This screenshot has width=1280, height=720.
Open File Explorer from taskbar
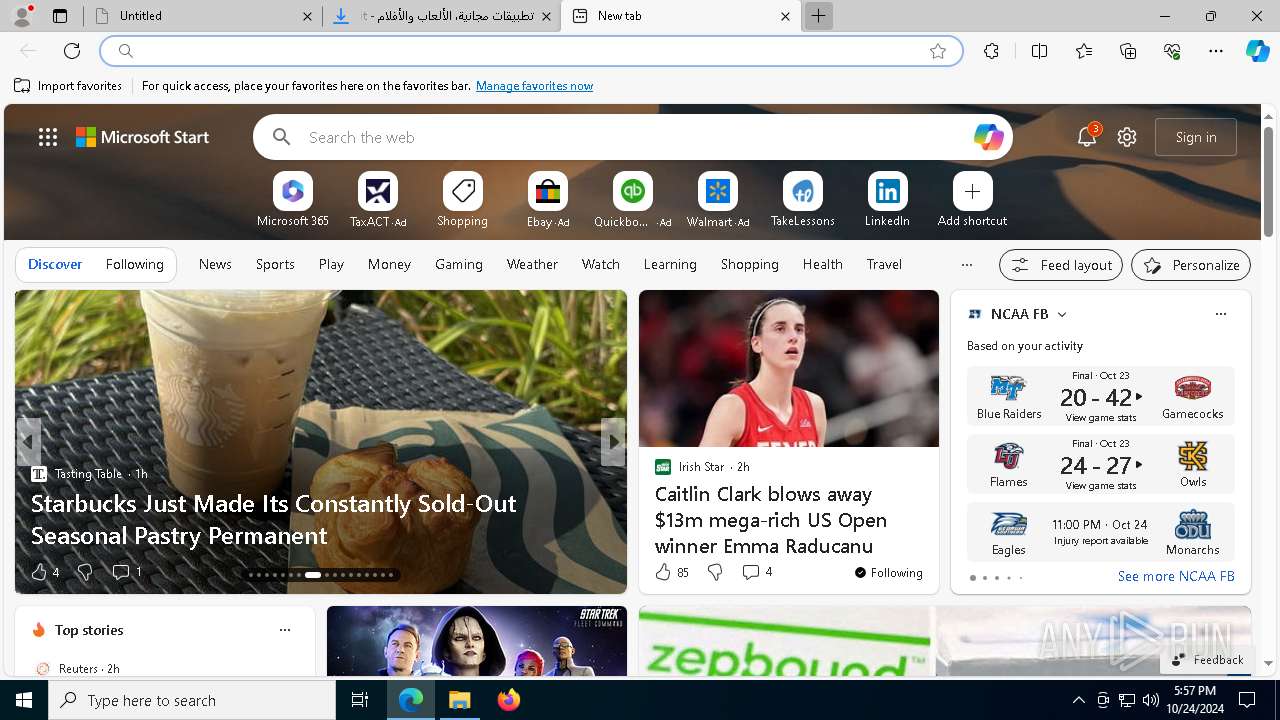click(459, 700)
